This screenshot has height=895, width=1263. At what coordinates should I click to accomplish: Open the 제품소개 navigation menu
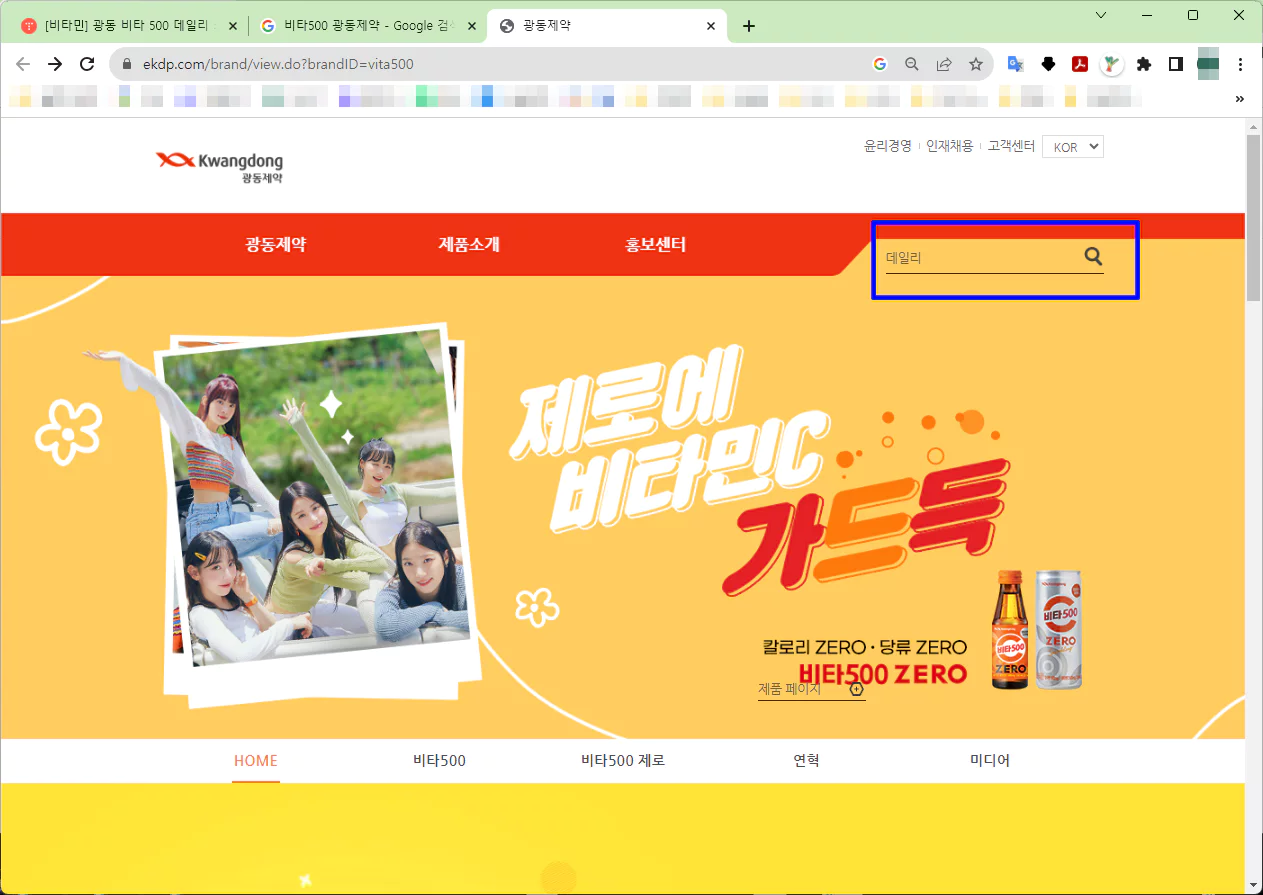click(468, 245)
